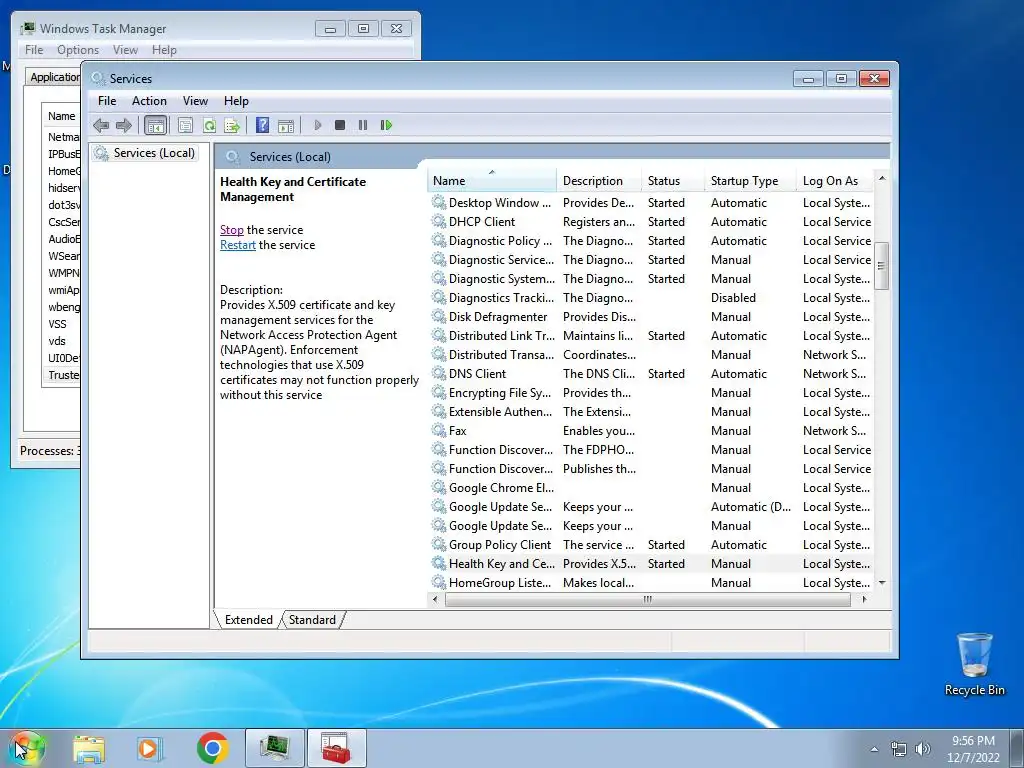Click gear icon beside Disk Defragmenter
Image resolution: width=1024 pixels, height=768 pixels.
tap(439, 317)
